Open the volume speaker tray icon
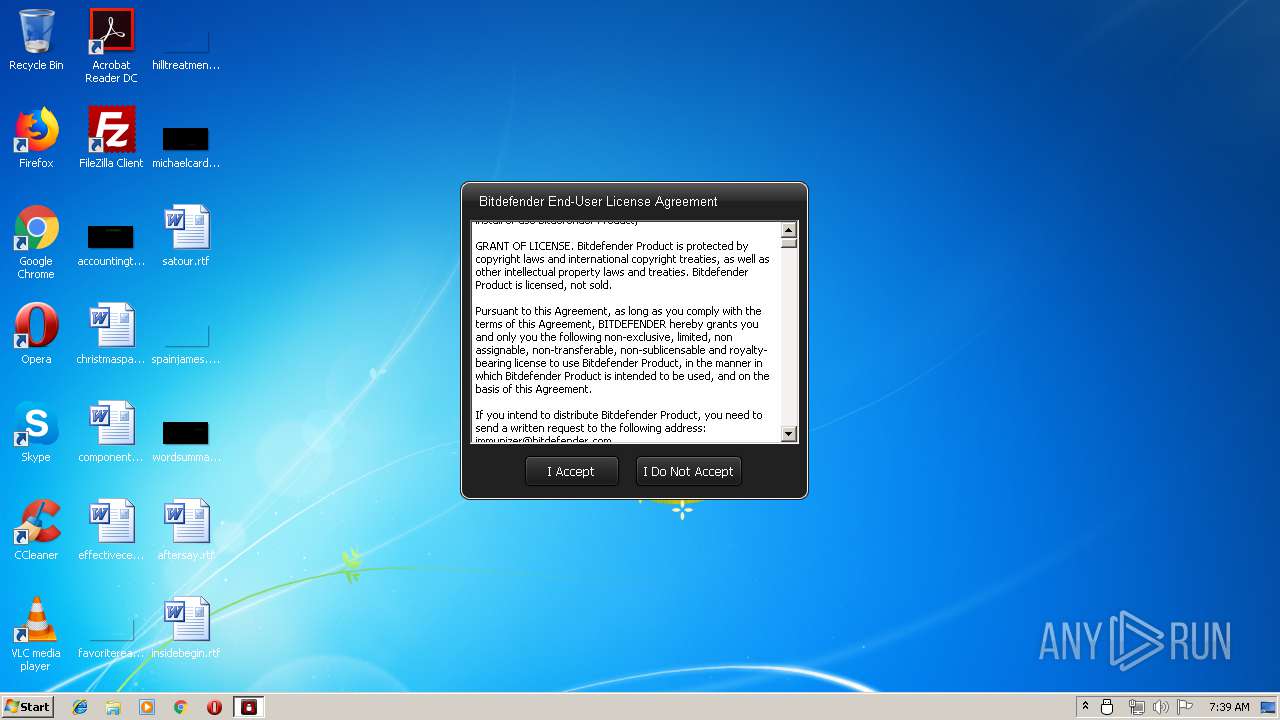1280x720 pixels. [1160, 707]
